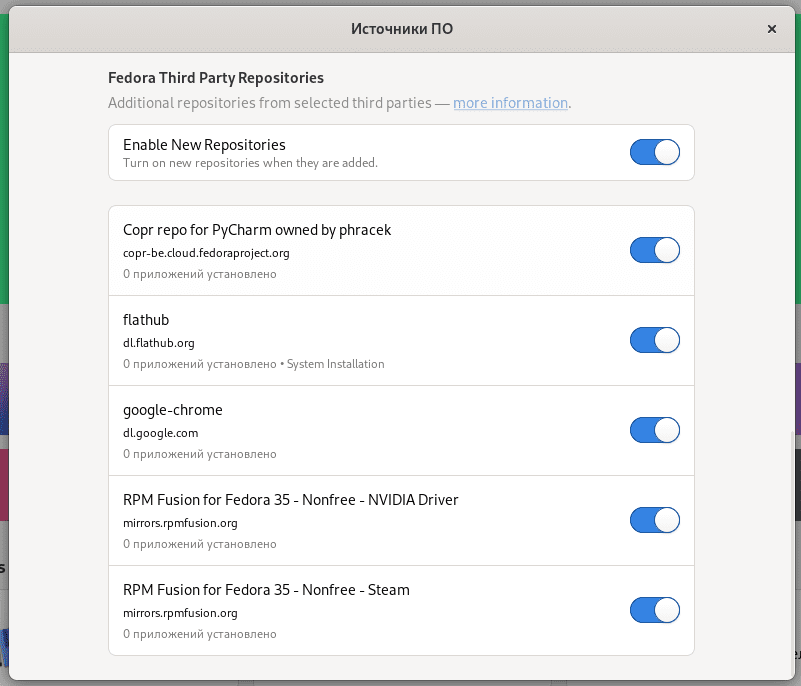
Task: Open the "more information" link
Action: coord(510,103)
